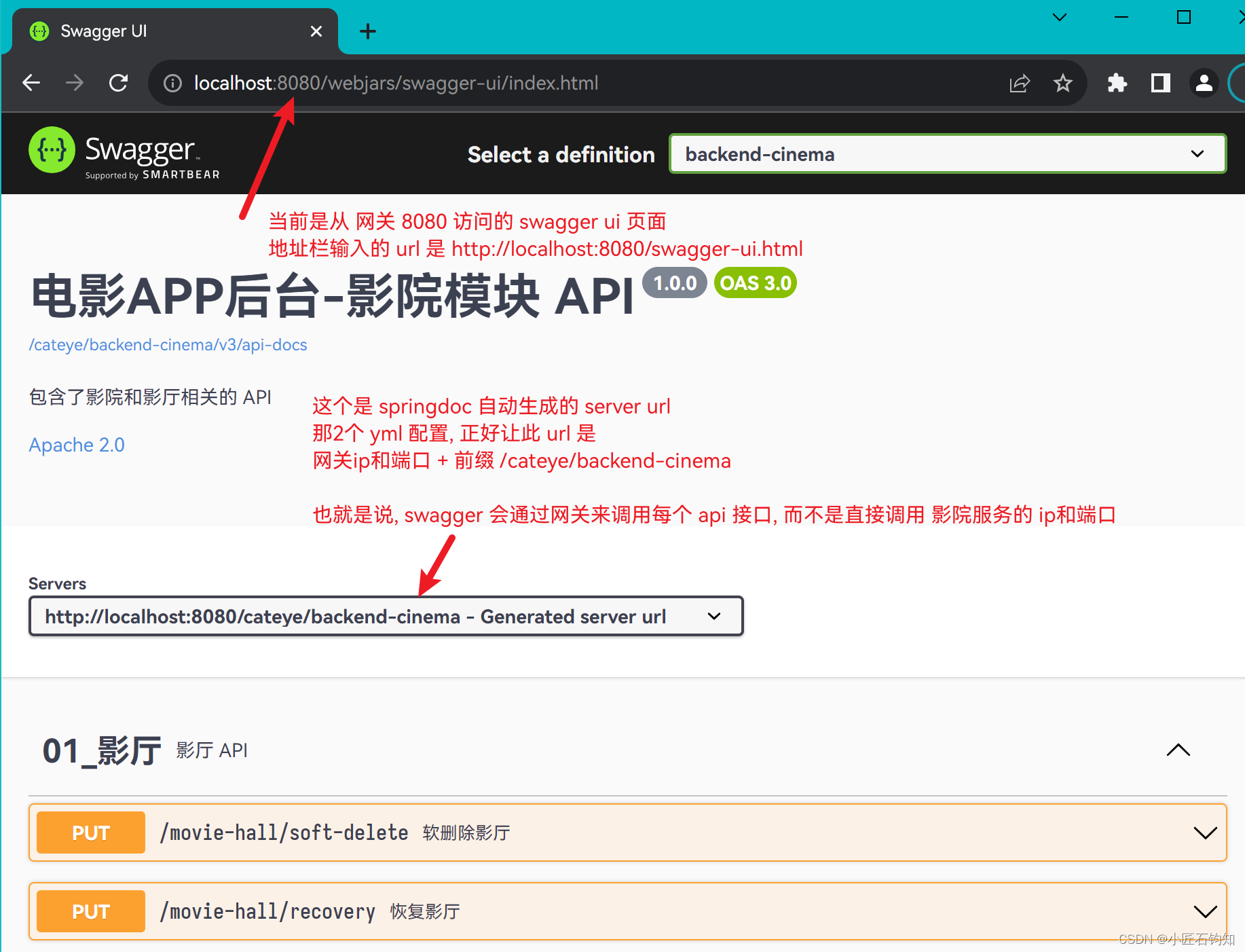Image resolution: width=1245 pixels, height=952 pixels.
Task: Open the backend-cinema definition dropdown
Action: coord(948,154)
